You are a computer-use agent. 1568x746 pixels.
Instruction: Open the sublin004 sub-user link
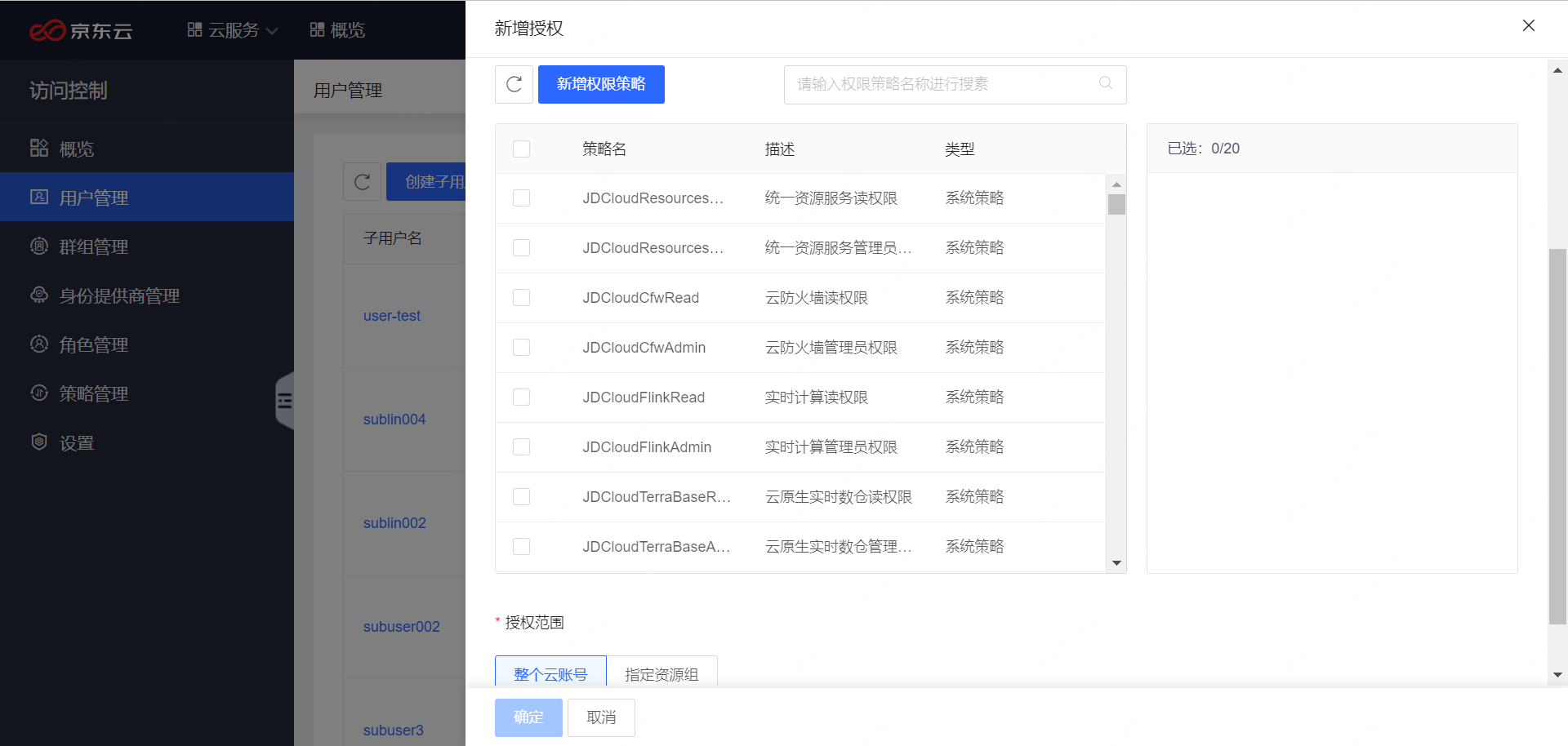coord(394,420)
